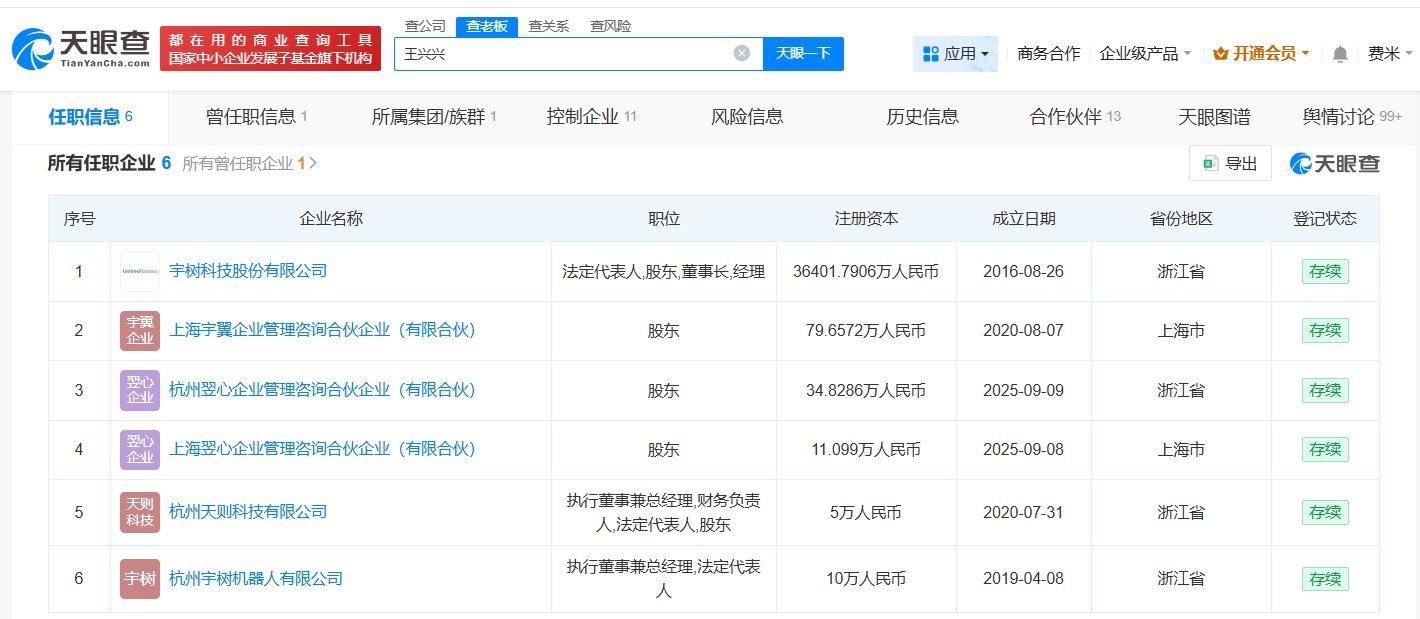The image size is (1420, 619).
Task: Click the search input field containing 王兴兴
Action: click(x=560, y=54)
